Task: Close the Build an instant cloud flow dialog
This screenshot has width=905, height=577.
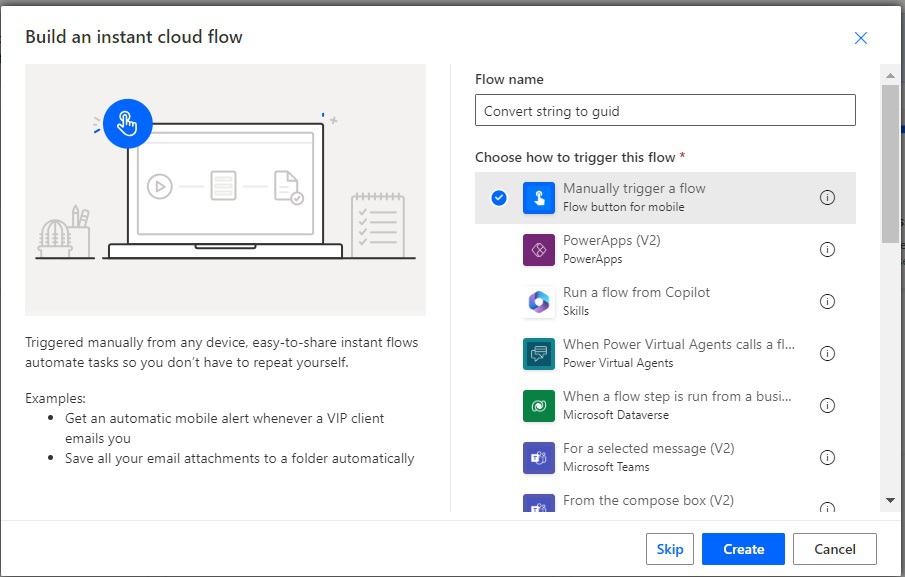Action: click(x=861, y=38)
